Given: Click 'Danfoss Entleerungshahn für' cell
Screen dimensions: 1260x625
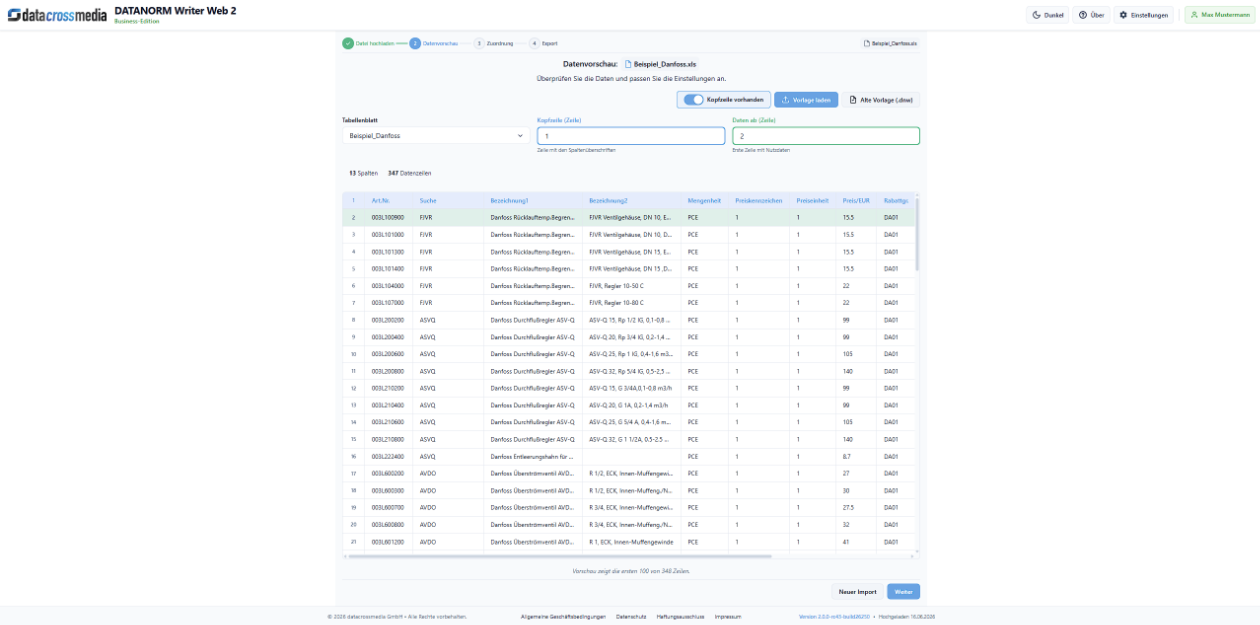Looking at the screenshot, I should pyautogui.click(x=531, y=456).
